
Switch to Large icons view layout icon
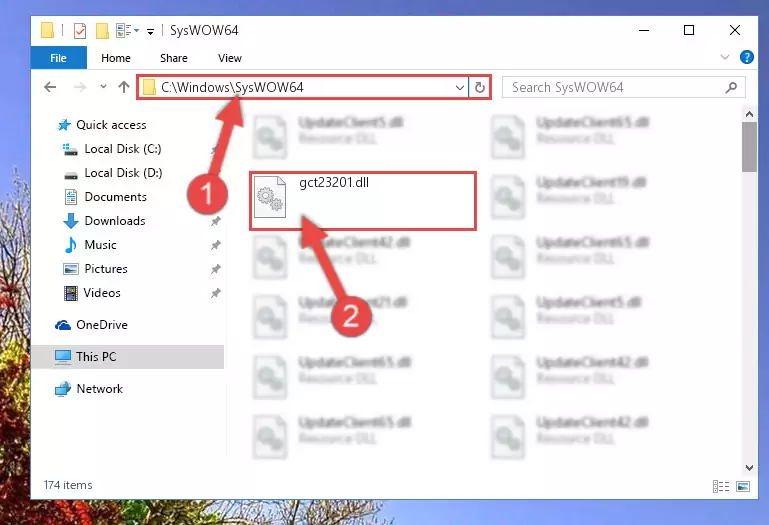point(743,486)
